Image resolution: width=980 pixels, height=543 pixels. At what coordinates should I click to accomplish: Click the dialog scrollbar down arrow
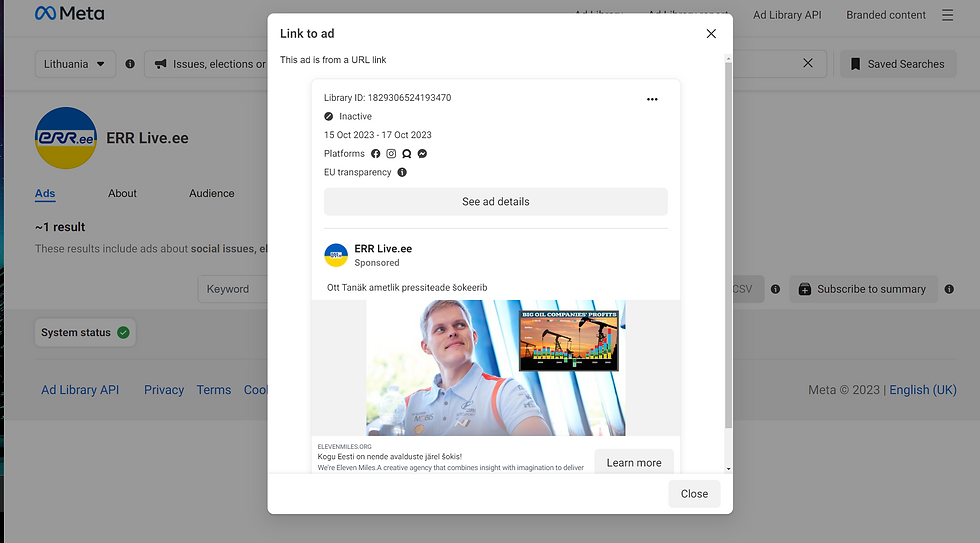[x=728, y=469]
